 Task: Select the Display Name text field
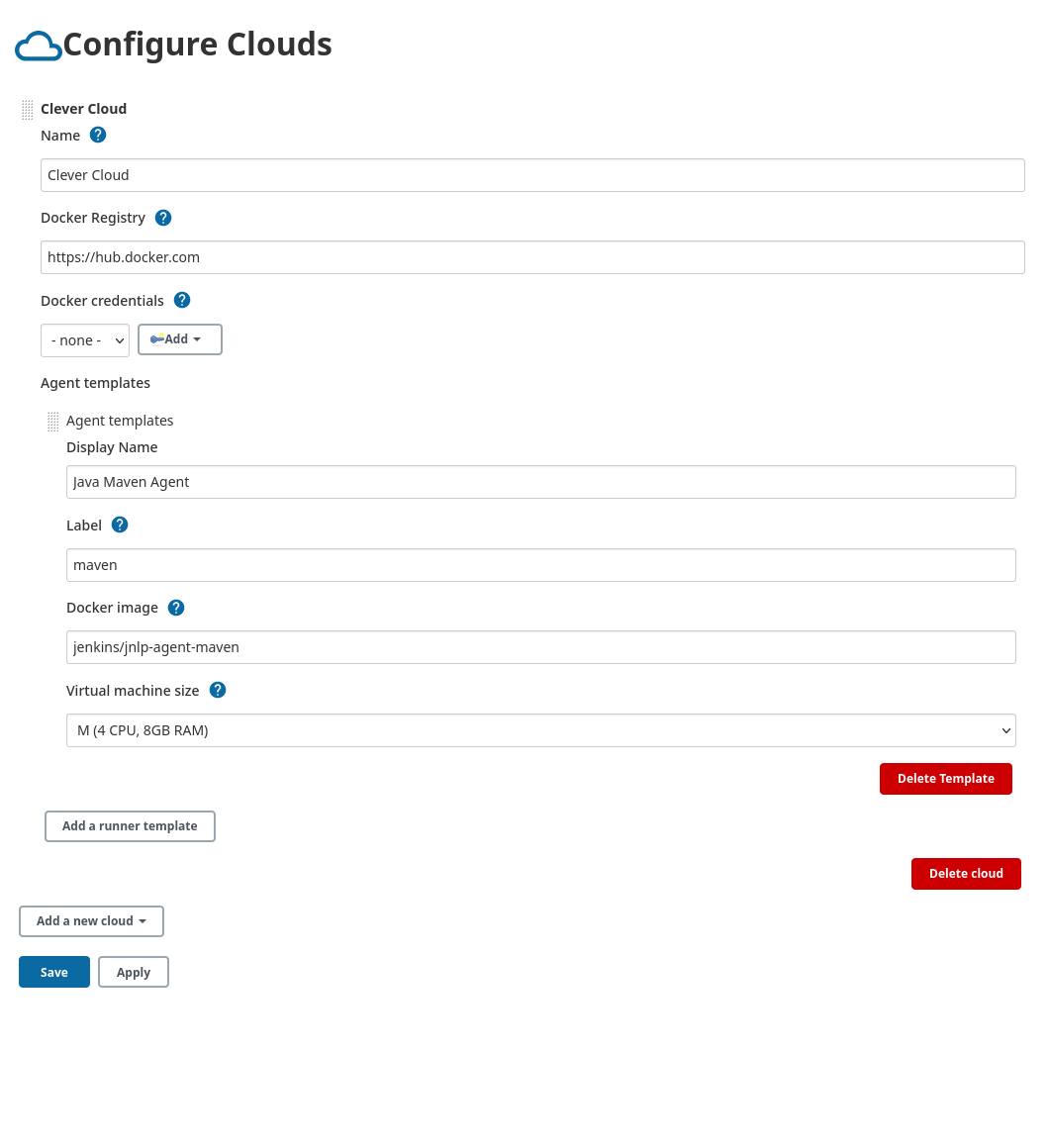pos(541,482)
